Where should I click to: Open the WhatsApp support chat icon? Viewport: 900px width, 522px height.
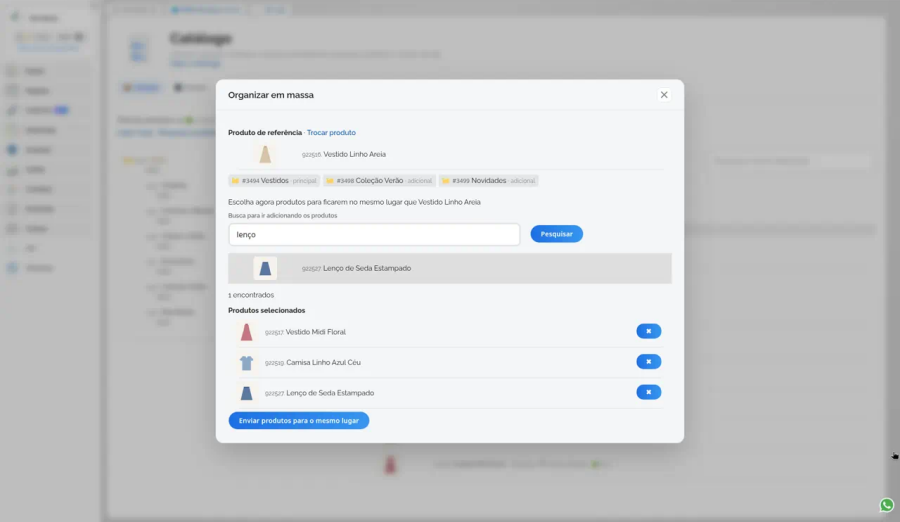(887, 505)
